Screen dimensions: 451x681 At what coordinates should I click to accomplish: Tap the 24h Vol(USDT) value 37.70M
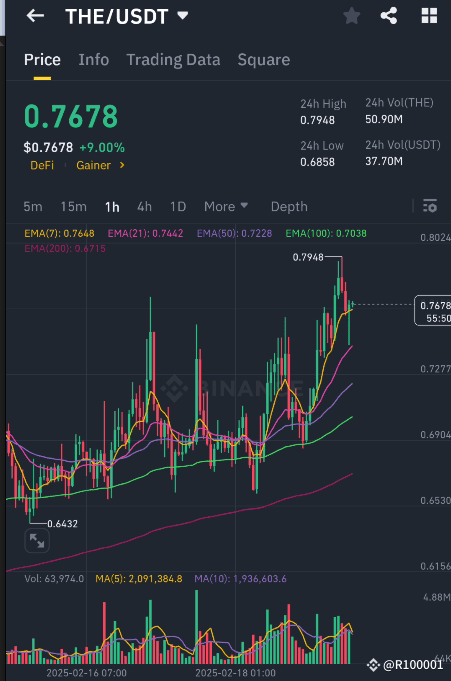(x=384, y=162)
